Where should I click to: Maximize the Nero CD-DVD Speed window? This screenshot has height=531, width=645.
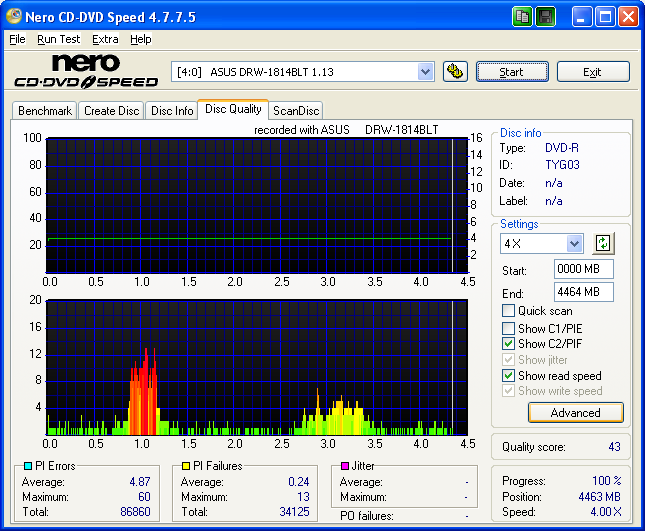pyautogui.click(x=605, y=17)
